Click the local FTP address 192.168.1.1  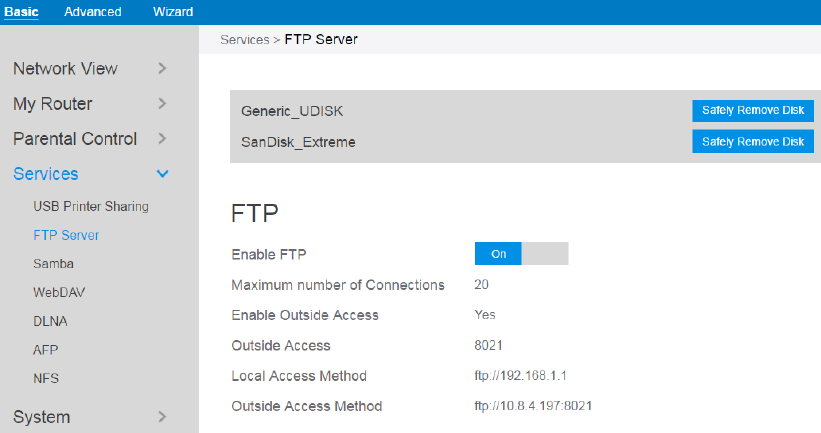click(525, 376)
